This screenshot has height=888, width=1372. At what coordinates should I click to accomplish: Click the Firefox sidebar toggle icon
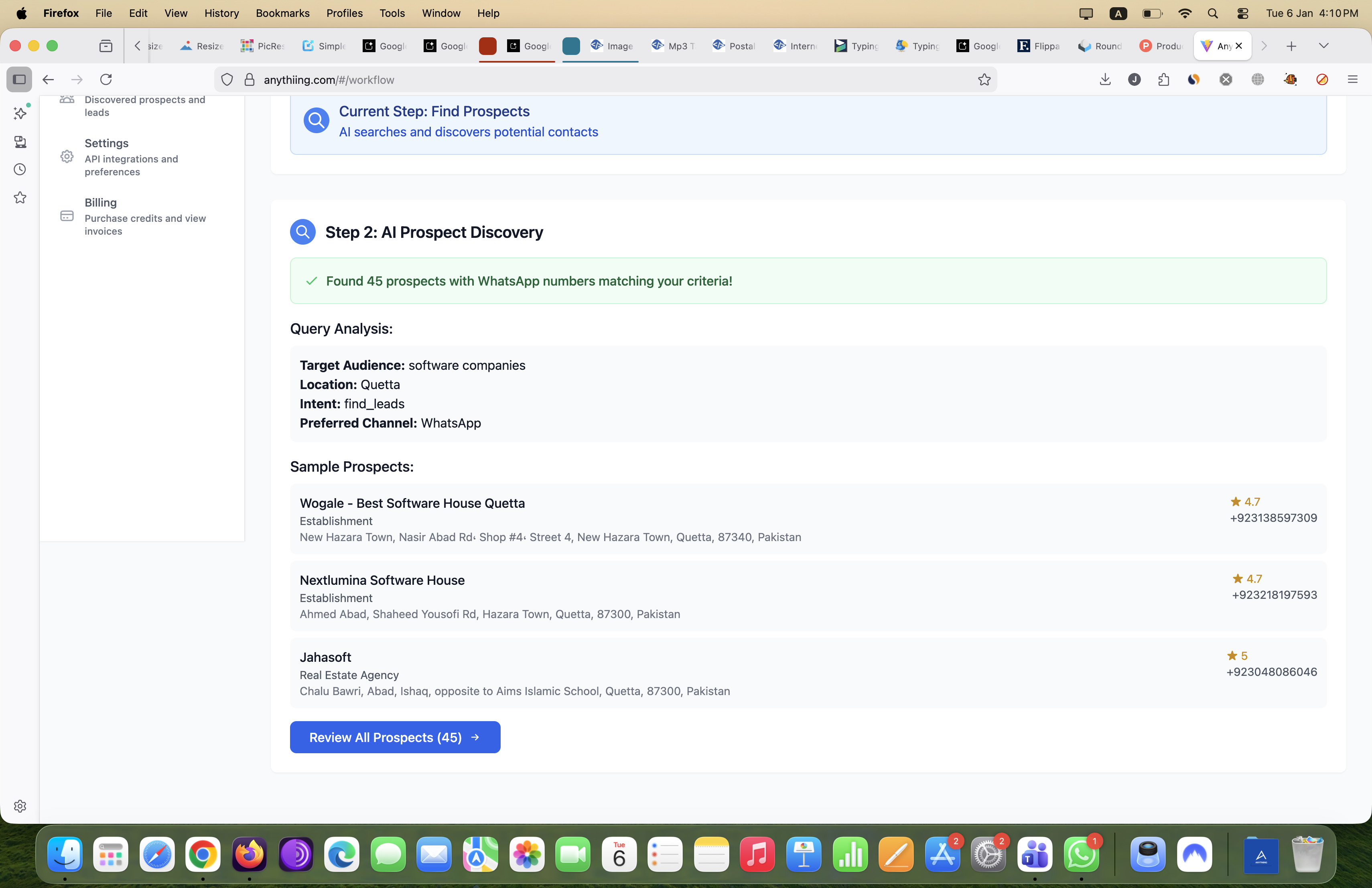point(19,79)
